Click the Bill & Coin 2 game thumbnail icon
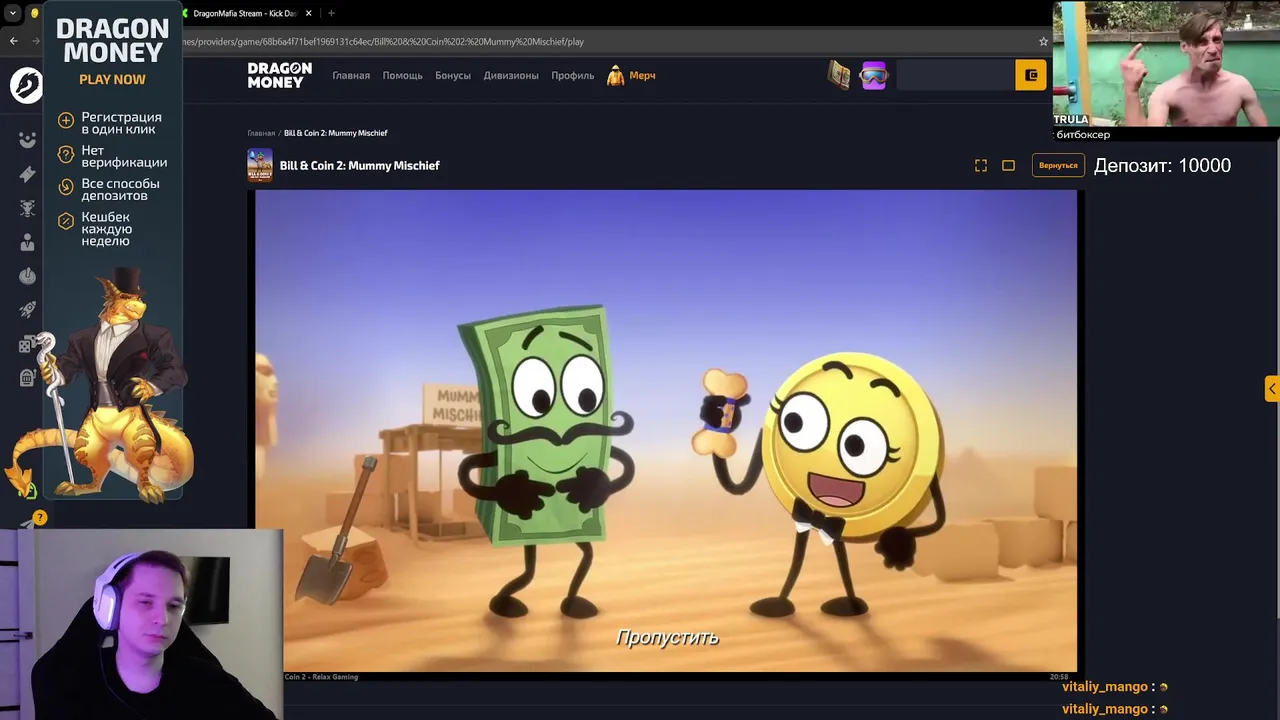Viewport: 1280px width, 720px height. click(x=259, y=165)
